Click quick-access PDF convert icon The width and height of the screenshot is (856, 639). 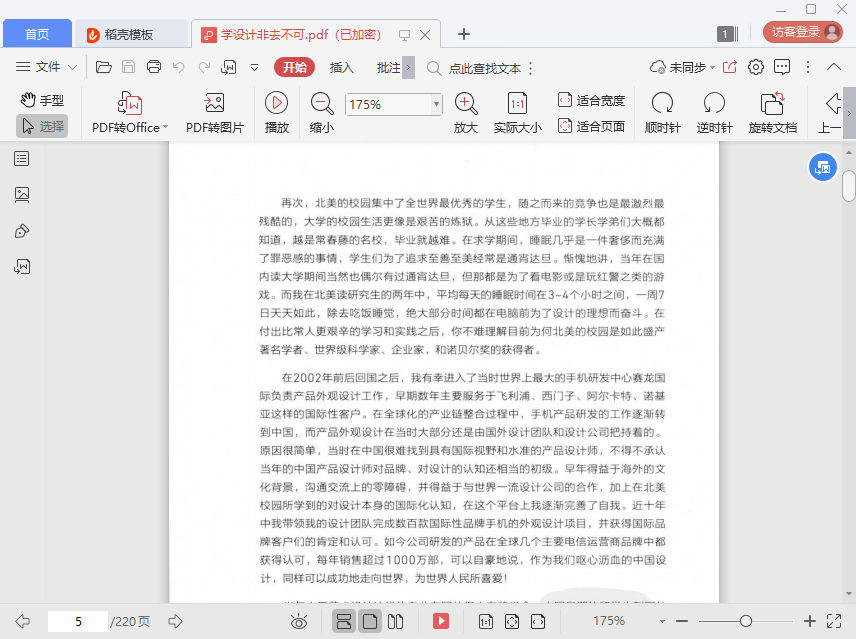229,67
